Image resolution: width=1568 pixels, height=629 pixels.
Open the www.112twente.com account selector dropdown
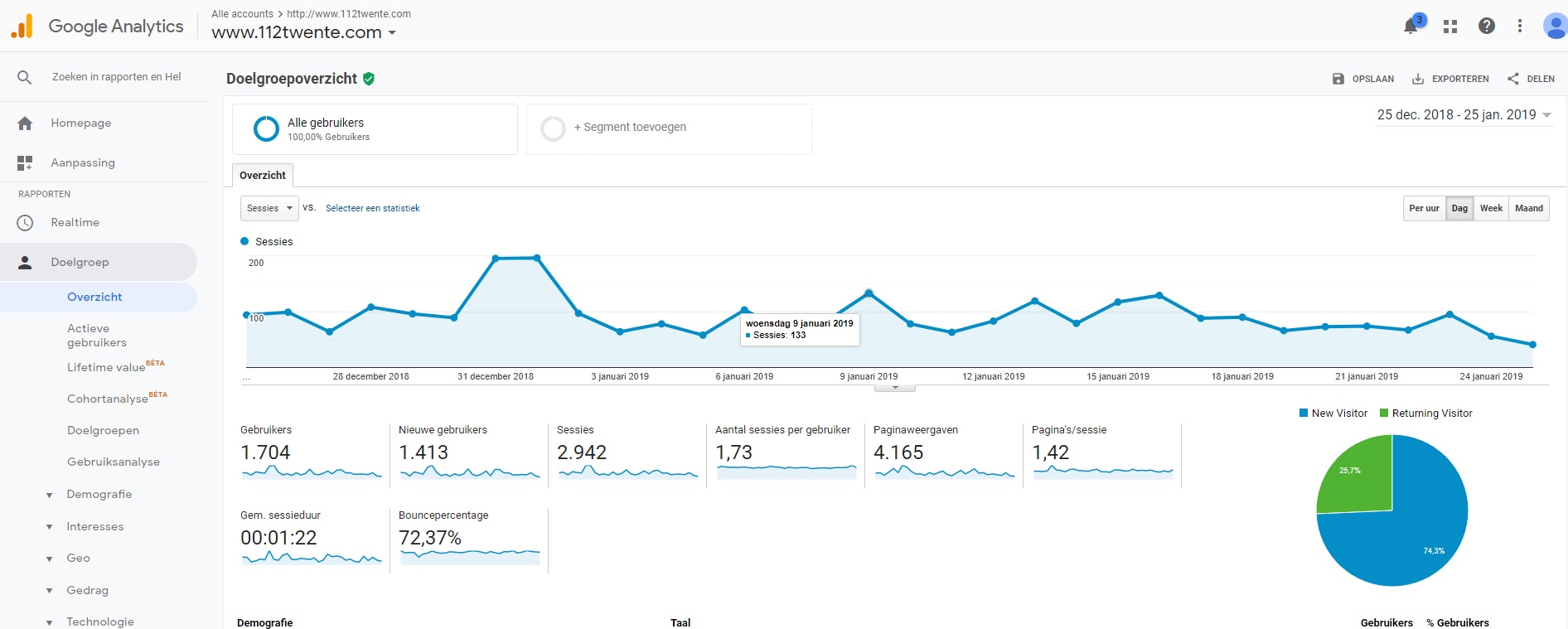(x=304, y=32)
